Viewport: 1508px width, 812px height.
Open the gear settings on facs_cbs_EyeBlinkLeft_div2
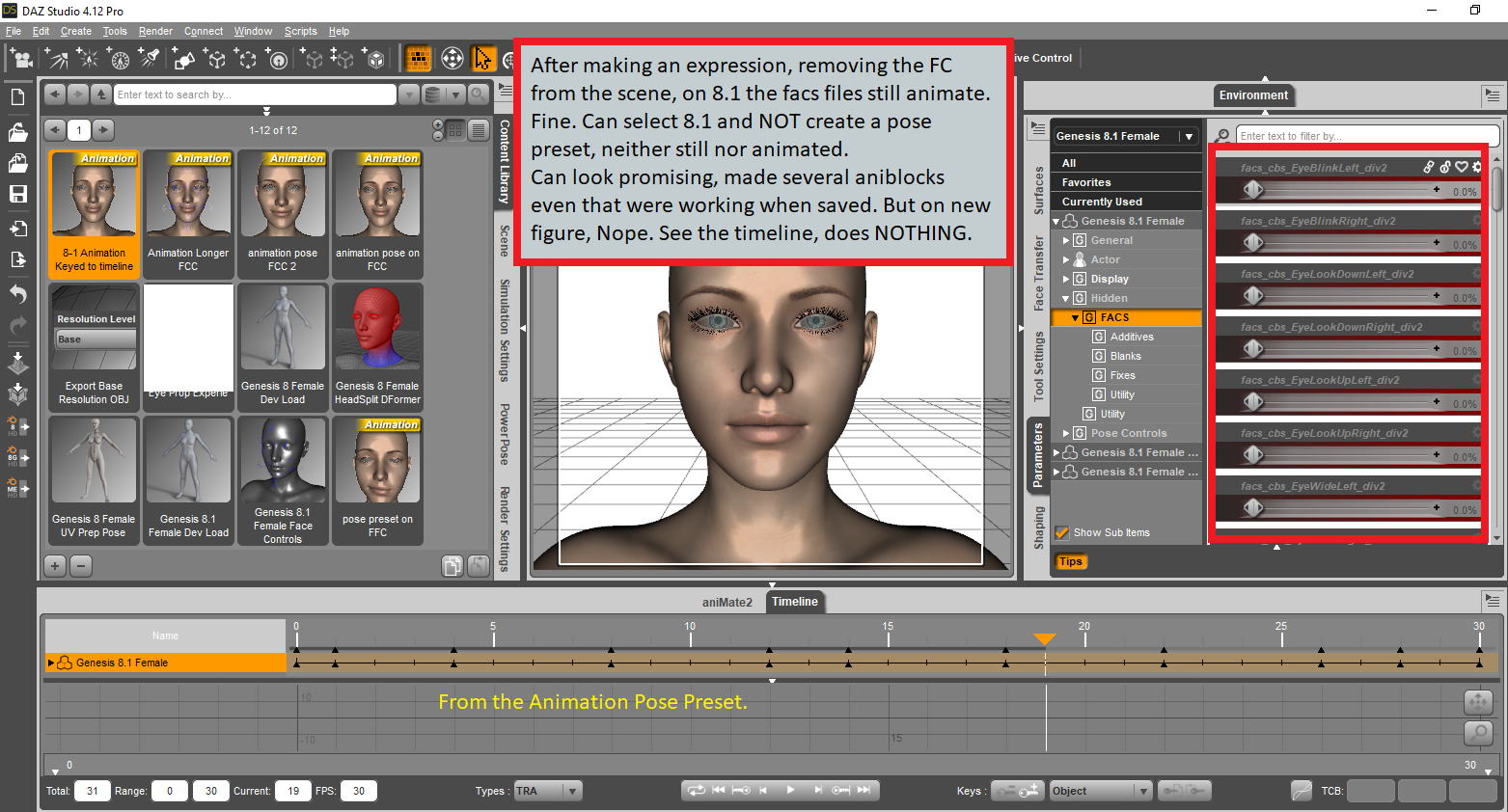[x=1476, y=167]
